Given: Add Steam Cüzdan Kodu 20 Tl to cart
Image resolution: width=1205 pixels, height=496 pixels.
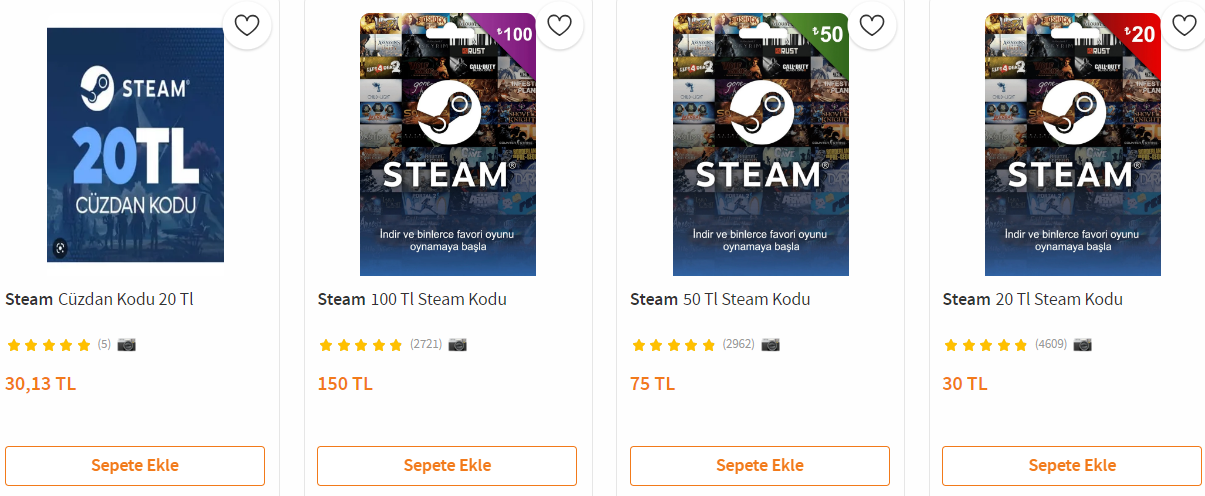Looking at the screenshot, I should pyautogui.click(x=135, y=466).
